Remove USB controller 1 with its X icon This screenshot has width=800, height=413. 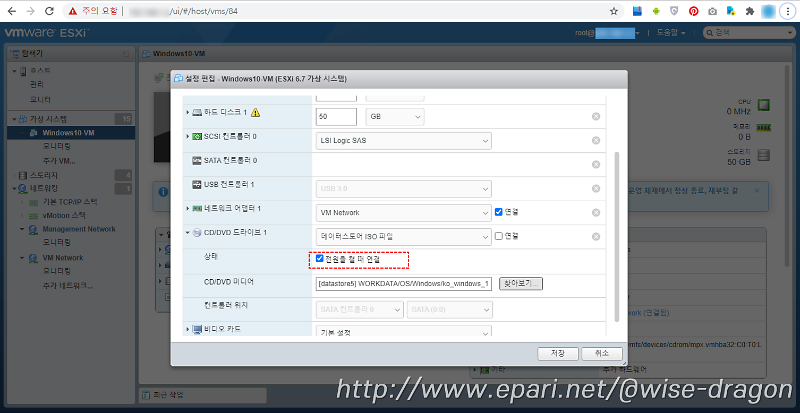595,188
